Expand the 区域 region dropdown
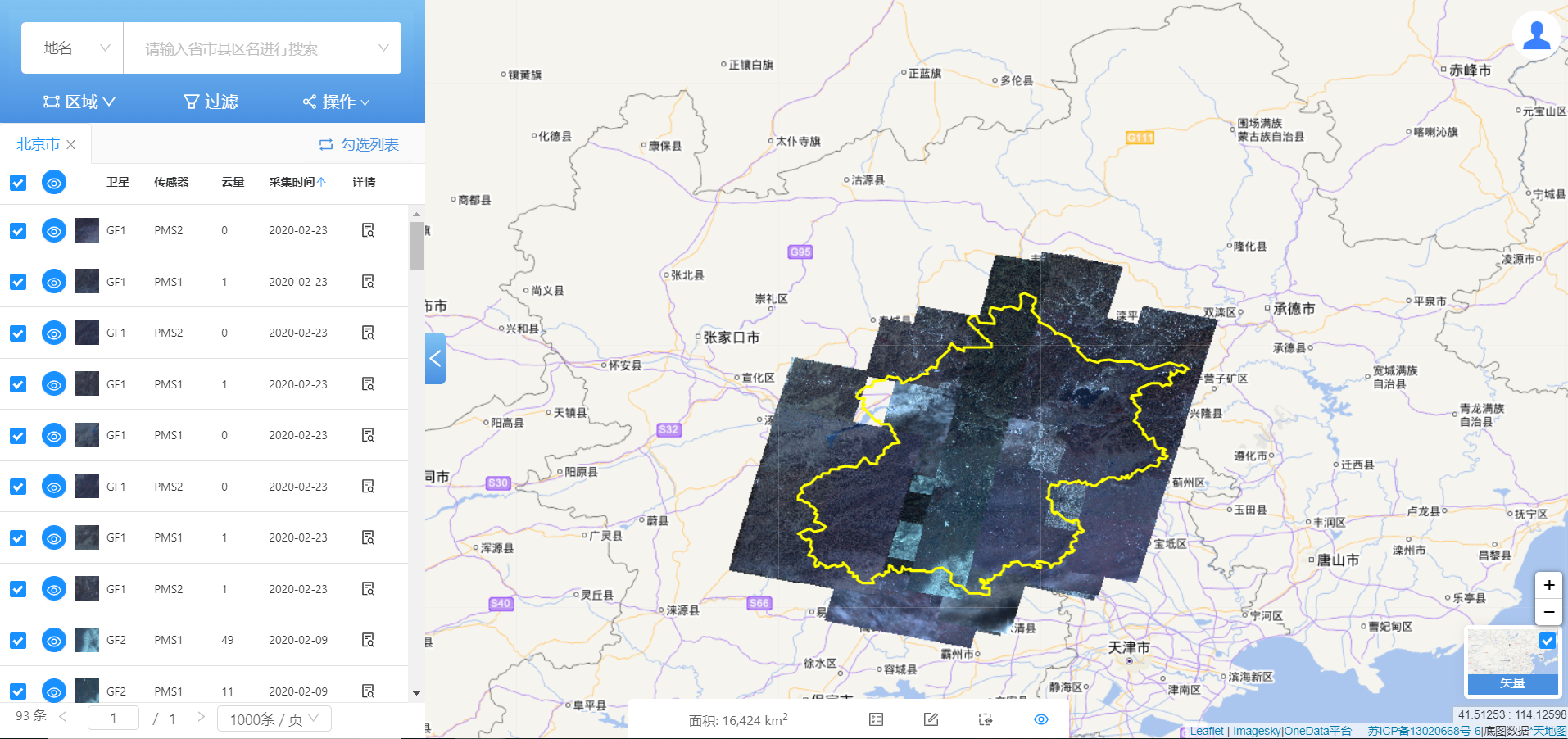 pyautogui.click(x=79, y=102)
